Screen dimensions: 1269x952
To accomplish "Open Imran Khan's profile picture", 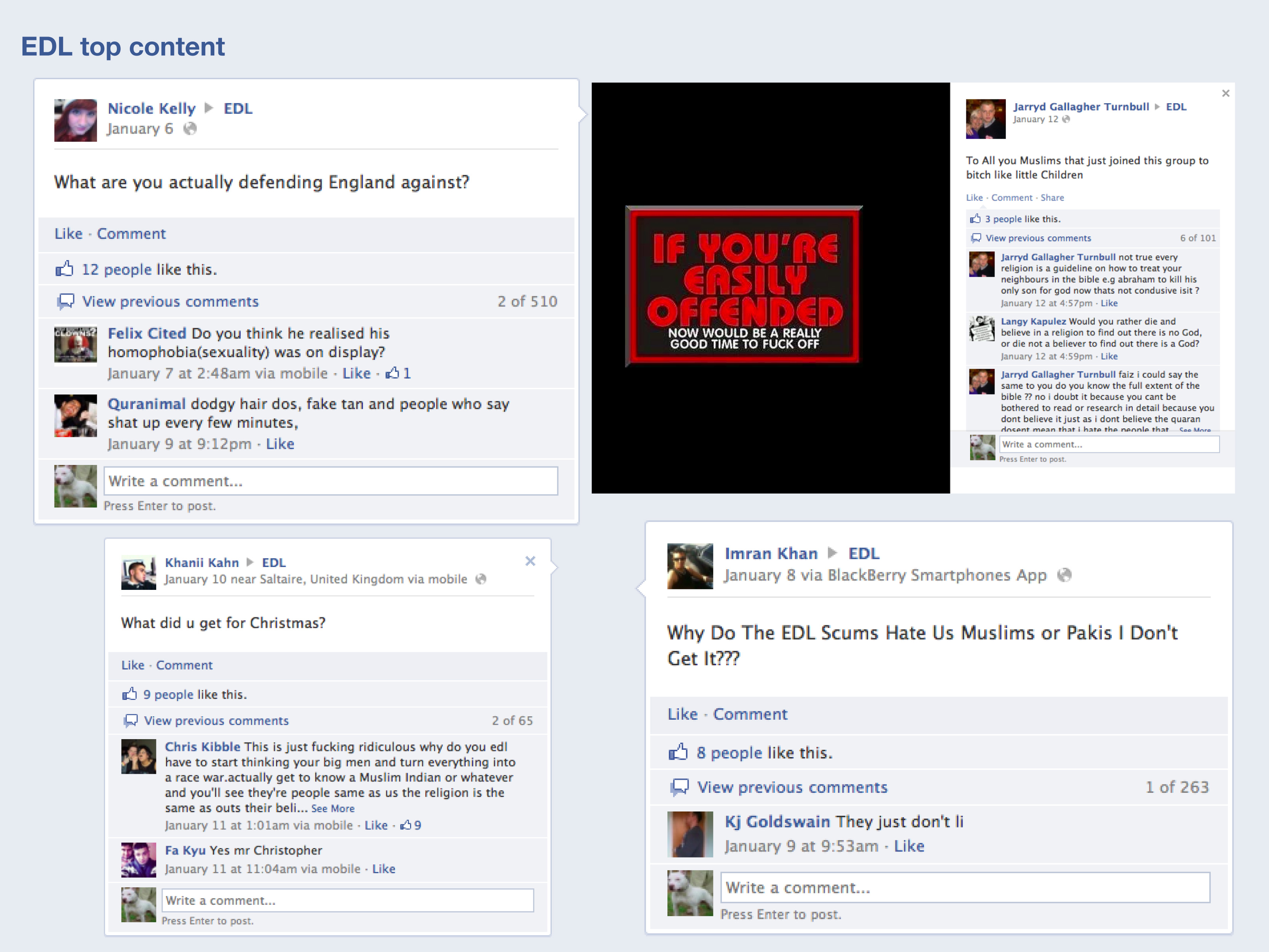I will 690,566.
